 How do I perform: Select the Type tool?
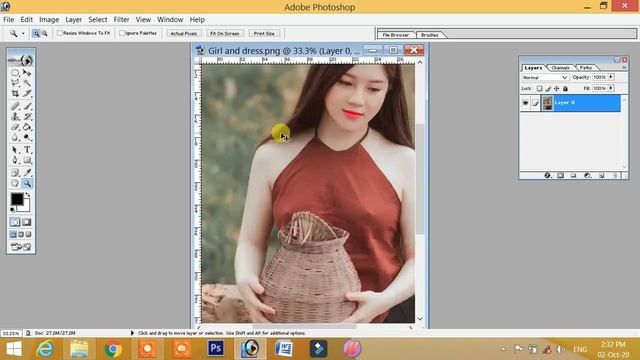(27, 150)
